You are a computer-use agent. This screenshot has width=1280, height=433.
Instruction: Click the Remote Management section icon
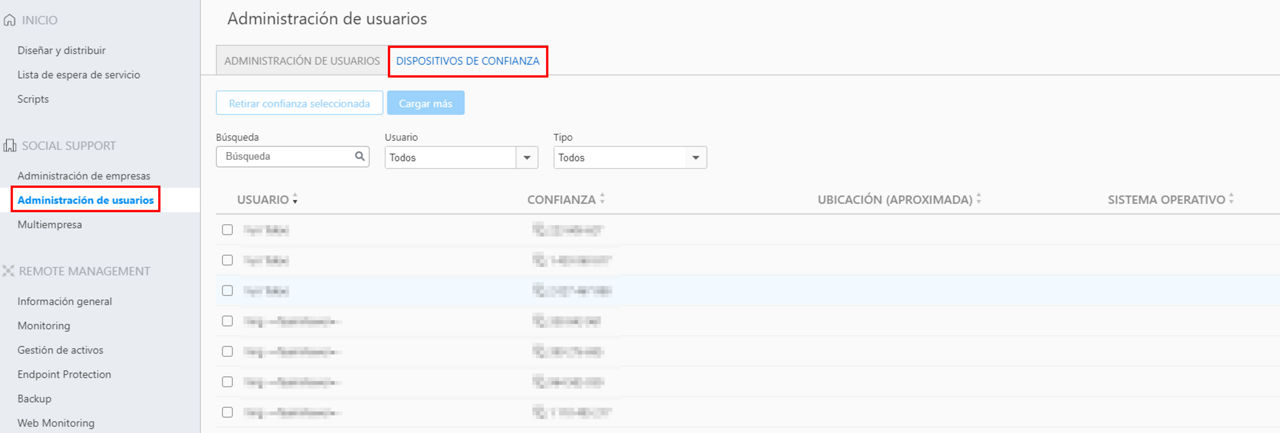(9, 271)
